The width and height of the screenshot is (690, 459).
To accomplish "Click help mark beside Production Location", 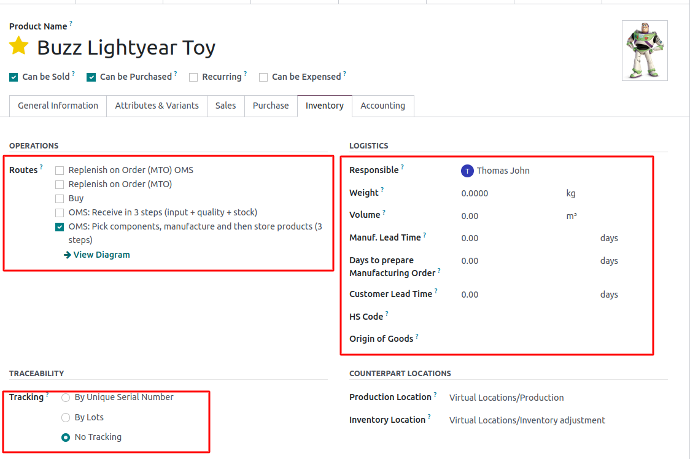I will pos(435,394).
